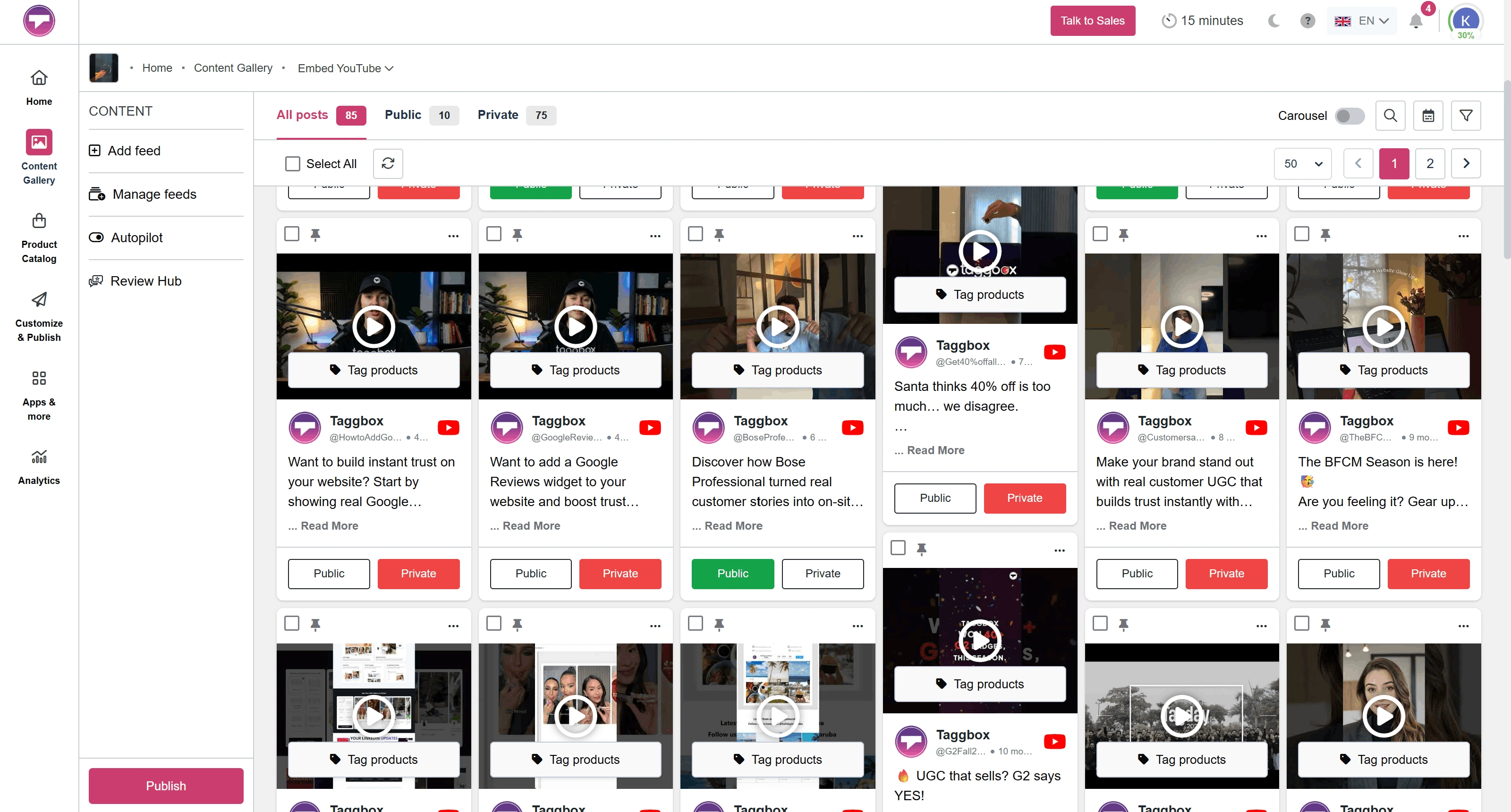Click the Talk to Sales button
Screen dimensions: 1511x812
click(1092, 21)
